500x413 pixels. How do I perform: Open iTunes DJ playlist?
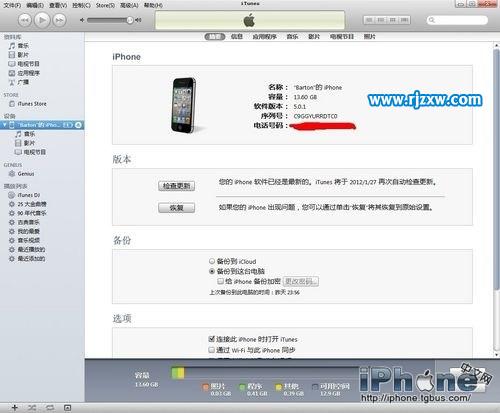tap(24, 195)
